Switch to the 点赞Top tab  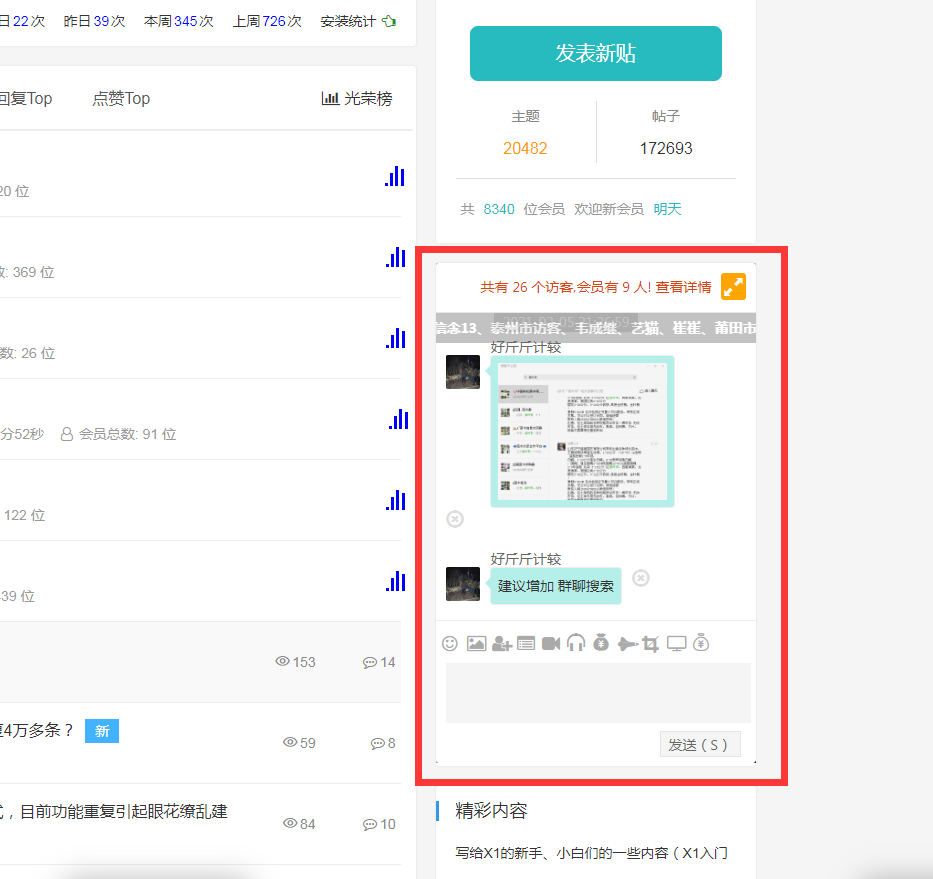point(121,98)
